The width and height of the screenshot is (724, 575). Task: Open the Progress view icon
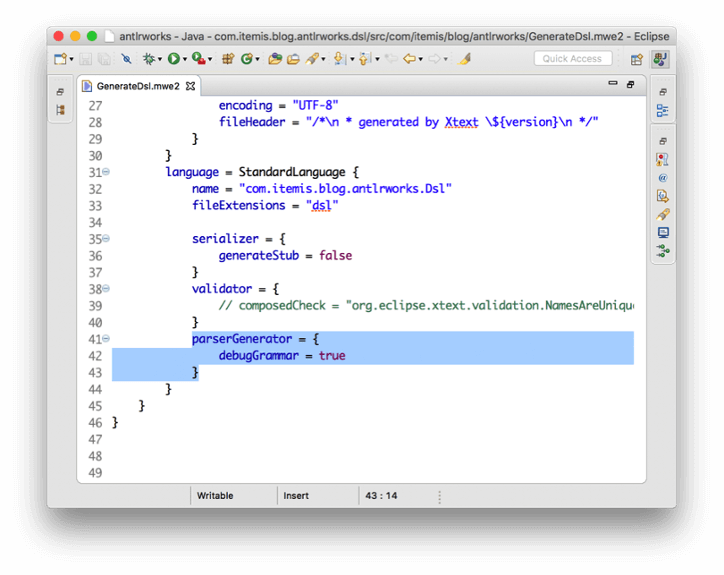tap(663, 251)
